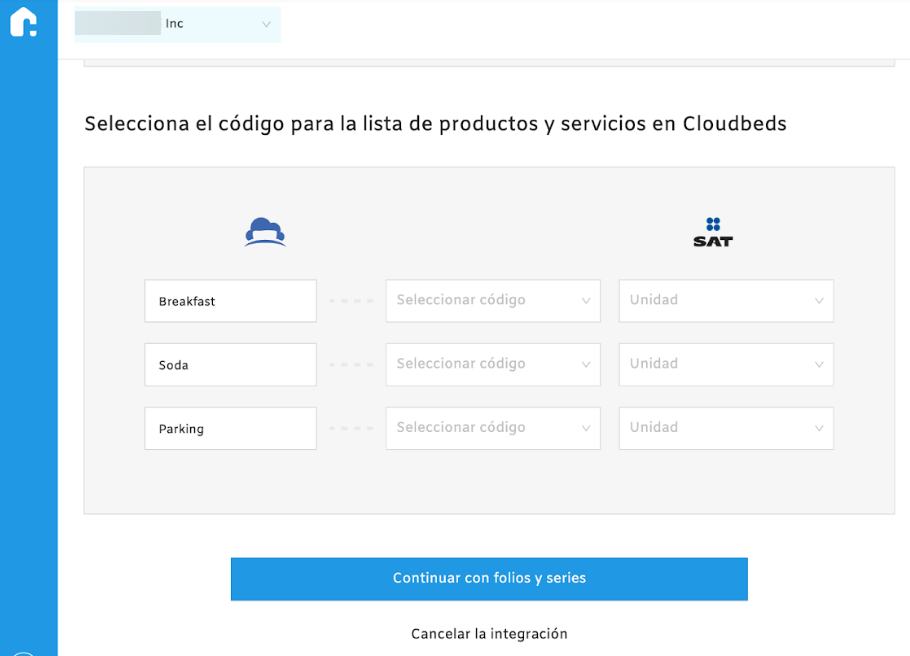Choose a Unidad for the Breakfast row
This screenshot has height=656, width=910.
click(x=726, y=301)
